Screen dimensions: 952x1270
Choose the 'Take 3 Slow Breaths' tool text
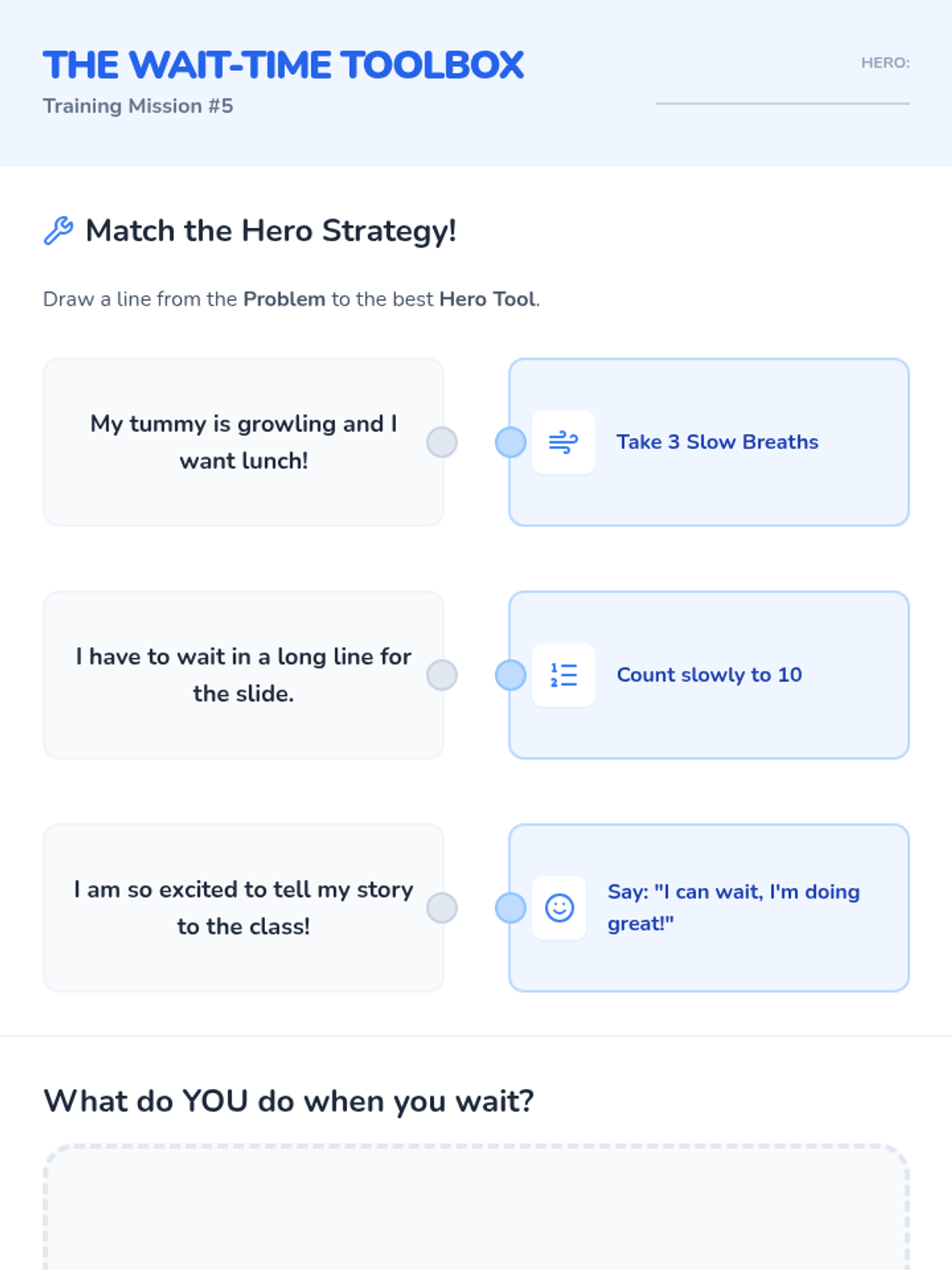coord(717,442)
